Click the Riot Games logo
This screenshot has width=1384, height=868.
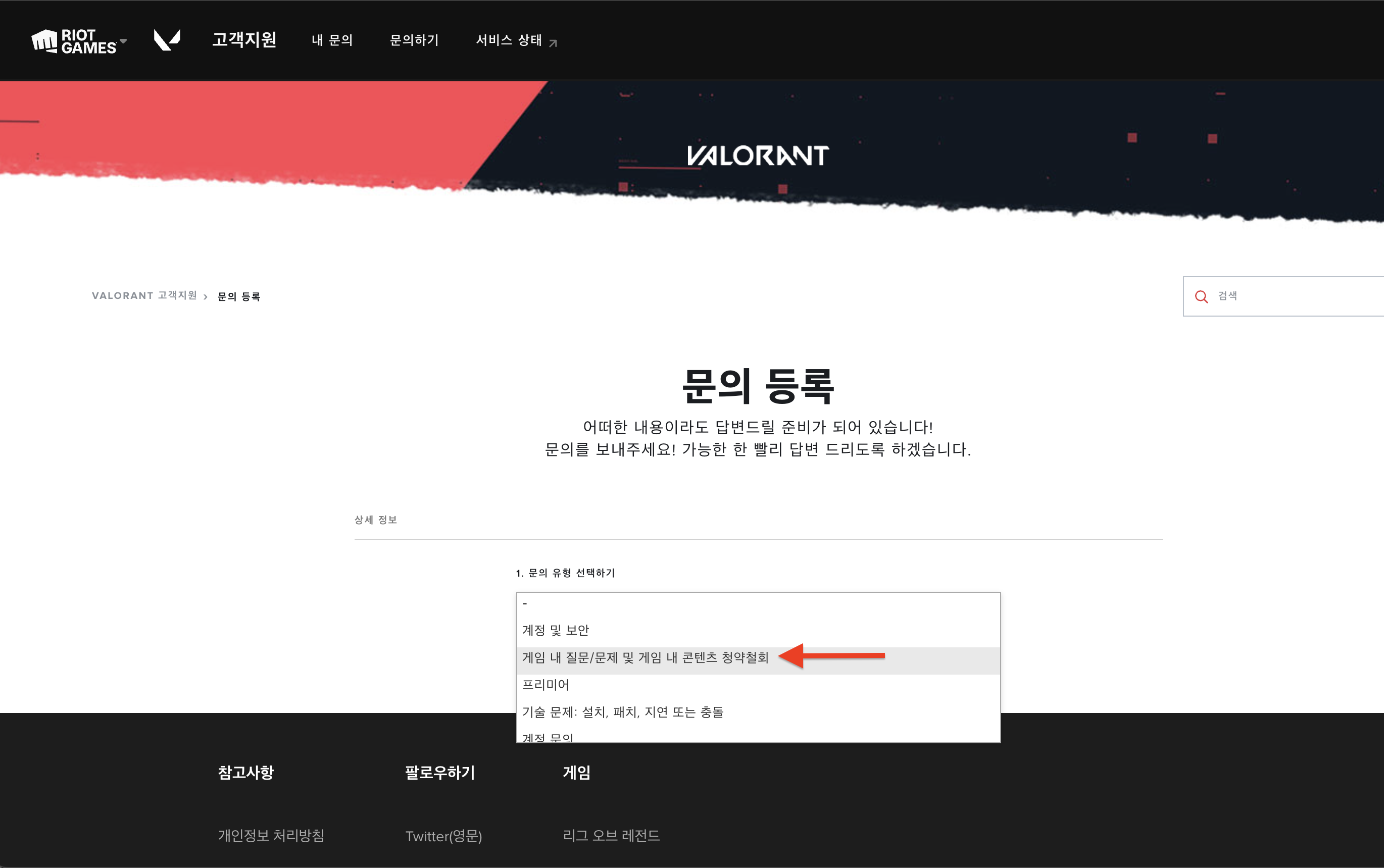74,41
